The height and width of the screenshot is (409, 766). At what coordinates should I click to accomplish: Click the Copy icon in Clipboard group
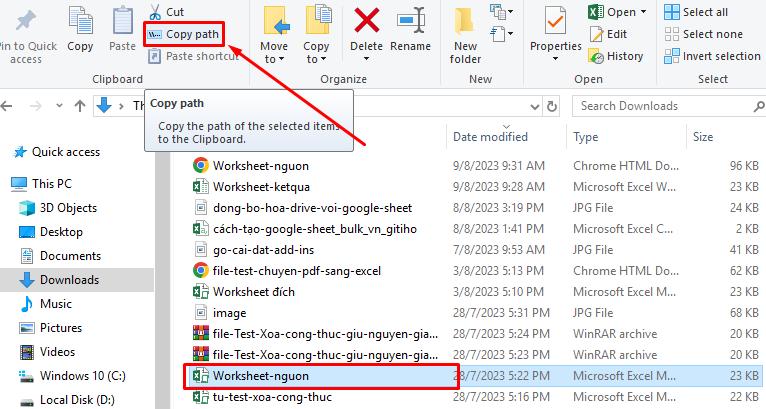pos(80,22)
